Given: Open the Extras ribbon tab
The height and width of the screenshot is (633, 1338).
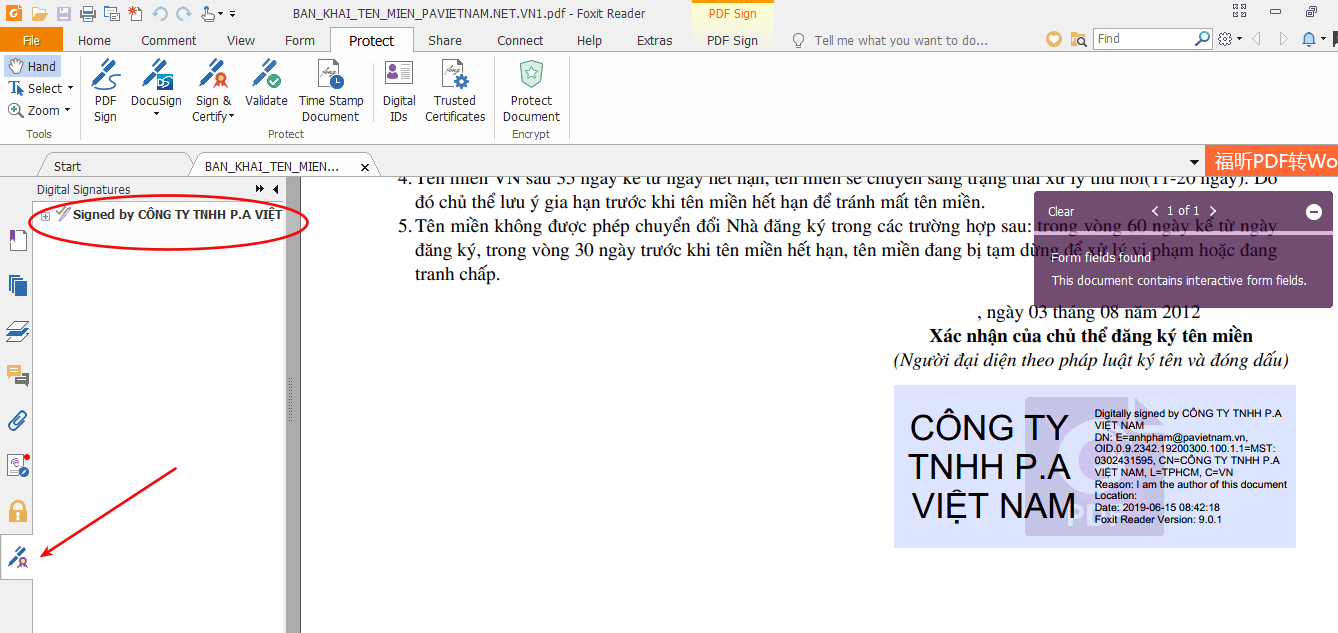Looking at the screenshot, I should point(655,40).
